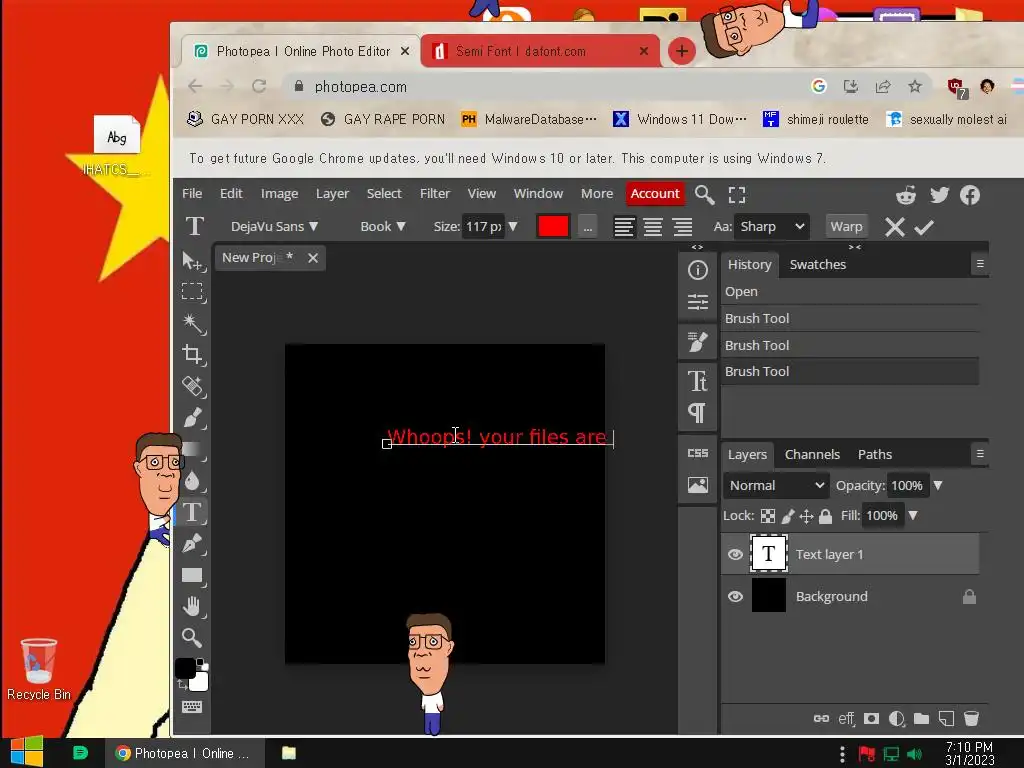The height and width of the screenshot is (768, 1024).
Task: Add new layer icon
Action: point(946,718)
